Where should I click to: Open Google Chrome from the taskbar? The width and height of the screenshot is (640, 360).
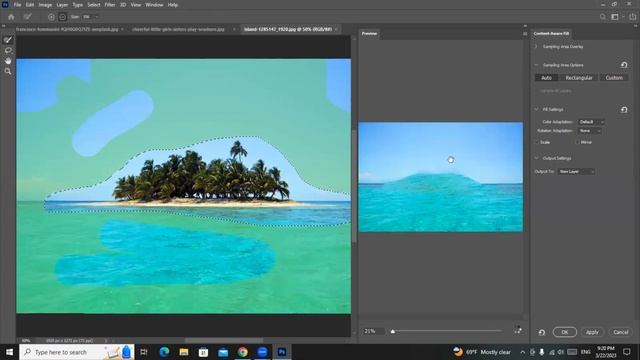pyautogui.click(x=242, y=352)
